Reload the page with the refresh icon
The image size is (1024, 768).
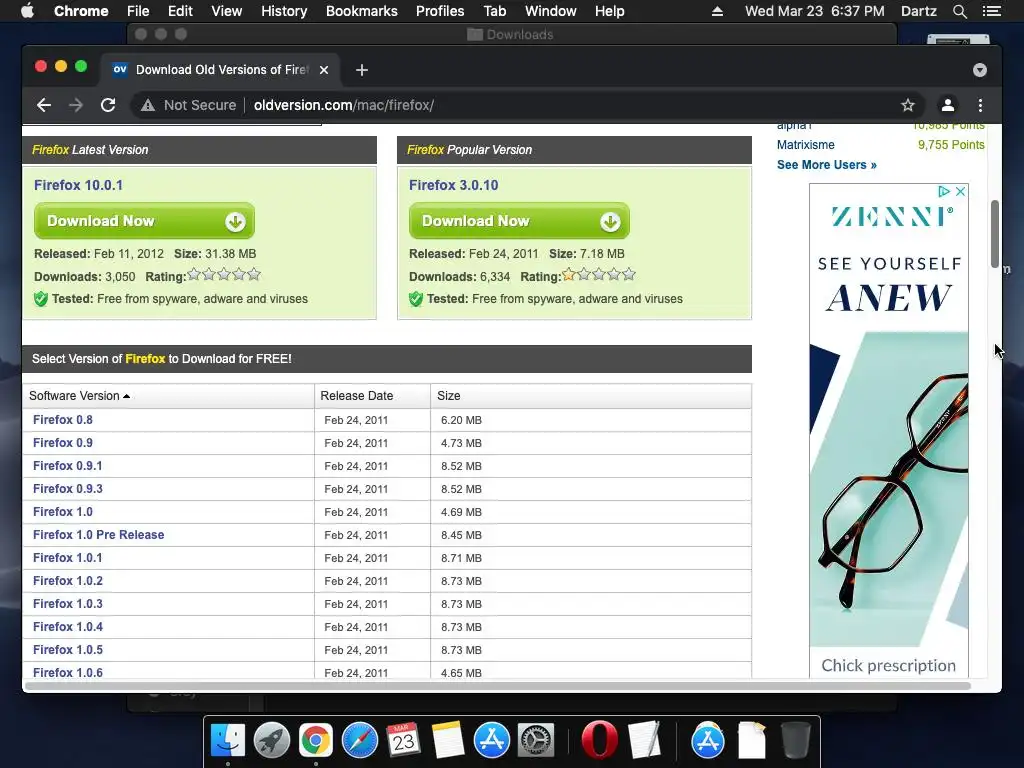pos(108,105)
